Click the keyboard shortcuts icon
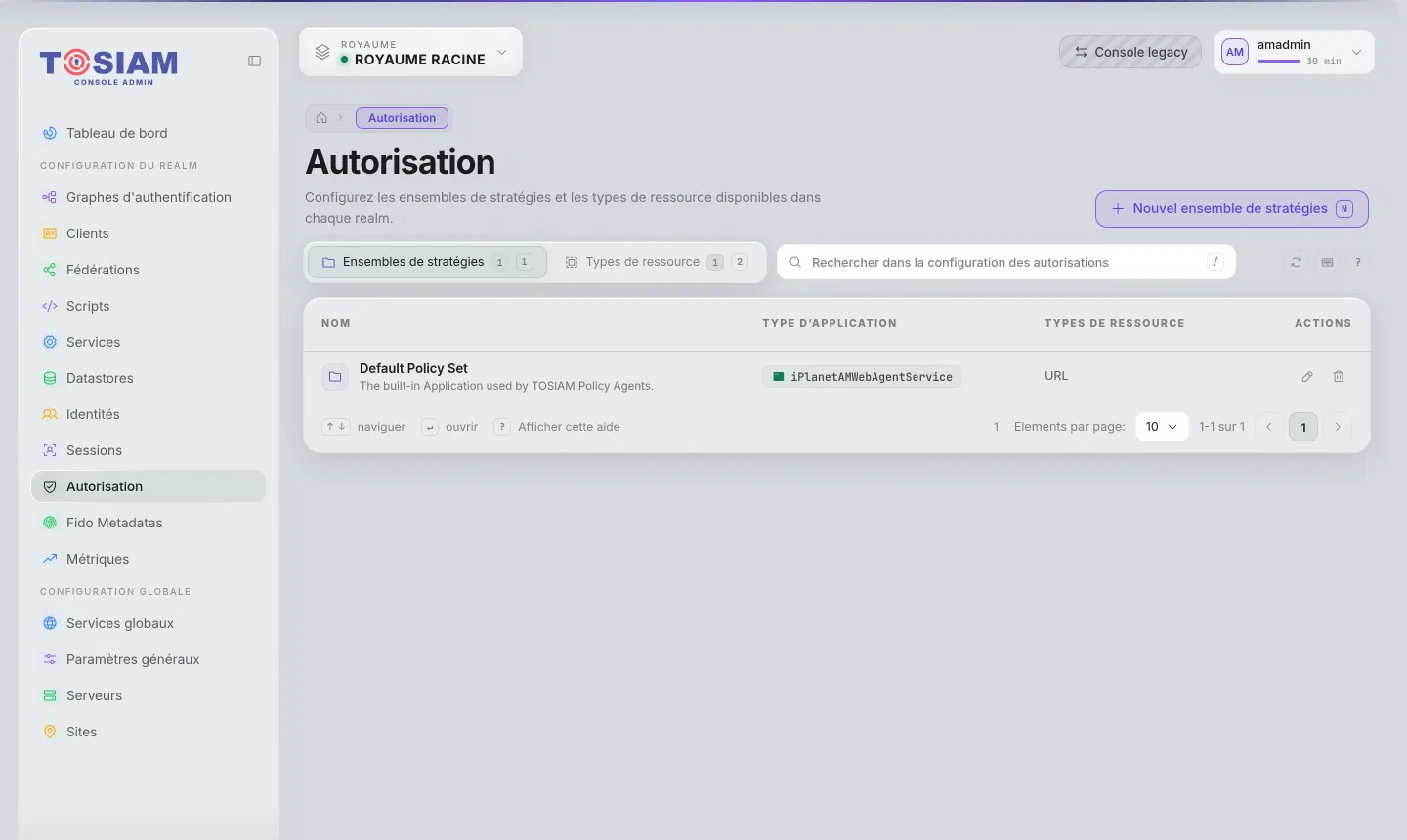The image size is (1407, 840). (1327, 262)
